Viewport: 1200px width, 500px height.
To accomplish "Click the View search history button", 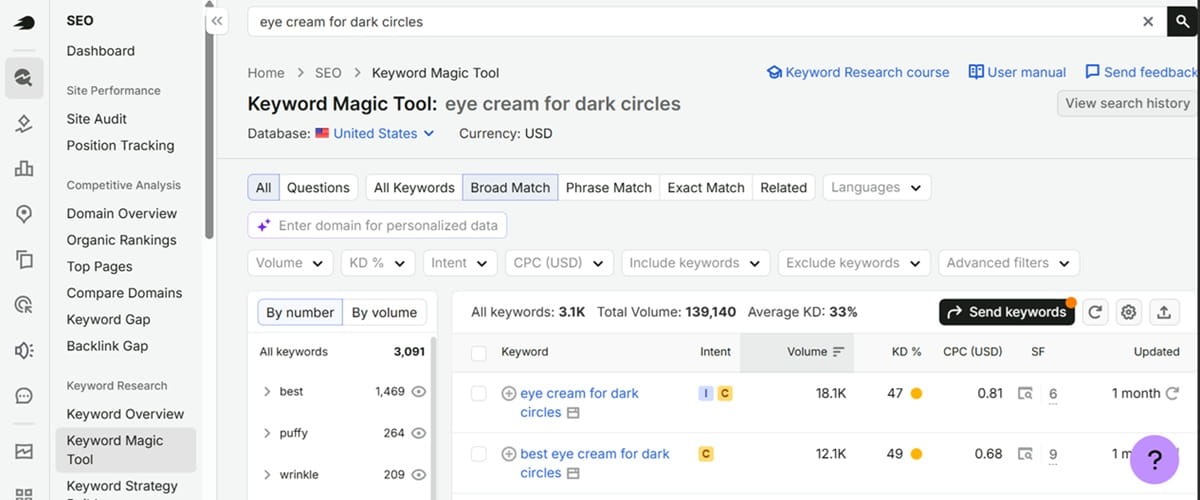I will point(1127,103).
